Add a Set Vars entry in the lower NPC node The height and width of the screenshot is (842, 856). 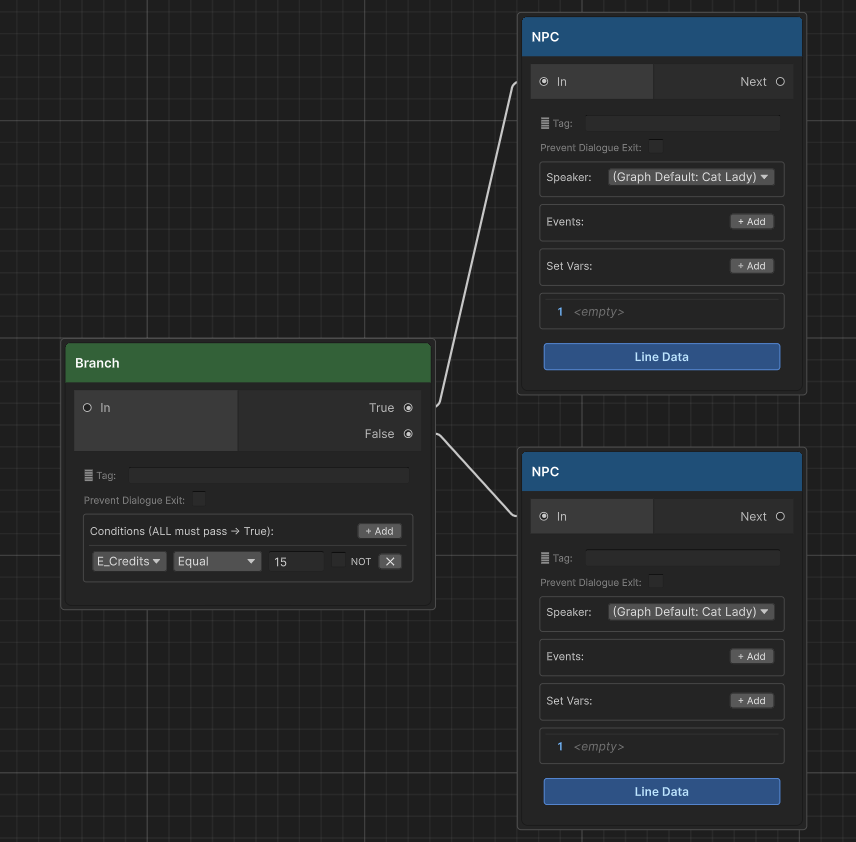coord(752,701)
